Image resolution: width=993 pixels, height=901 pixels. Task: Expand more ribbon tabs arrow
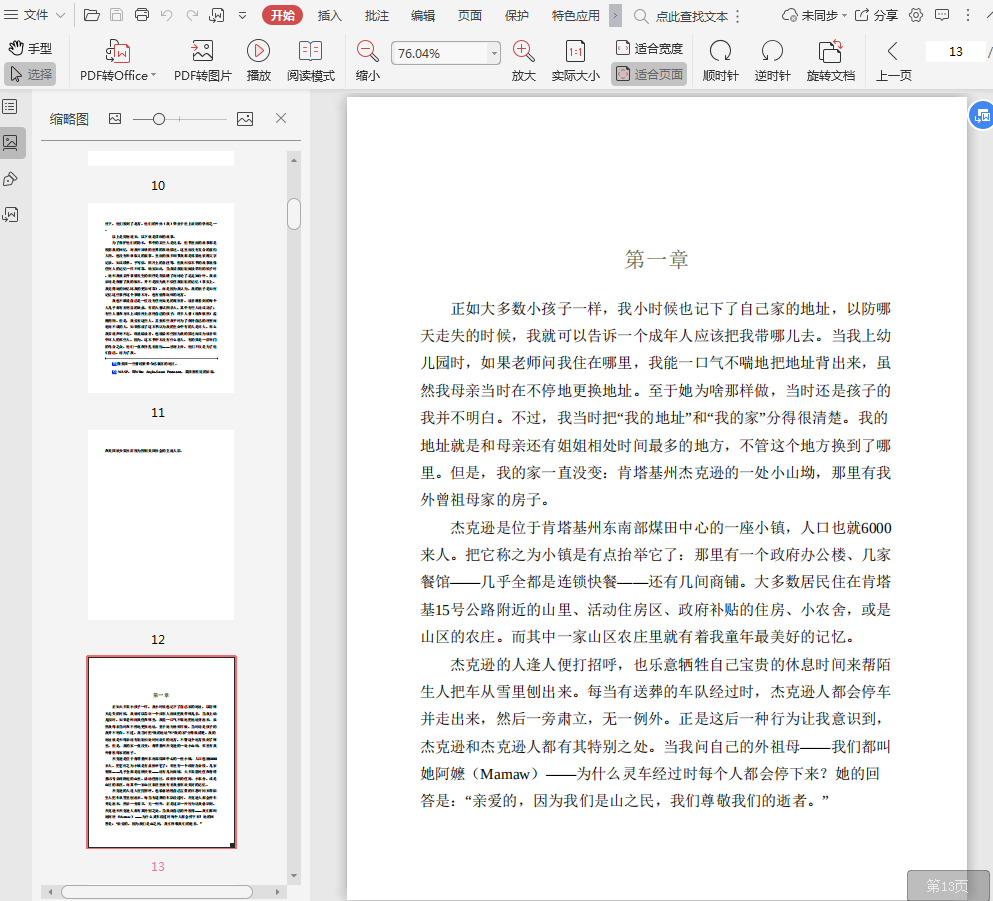point(615,15)
